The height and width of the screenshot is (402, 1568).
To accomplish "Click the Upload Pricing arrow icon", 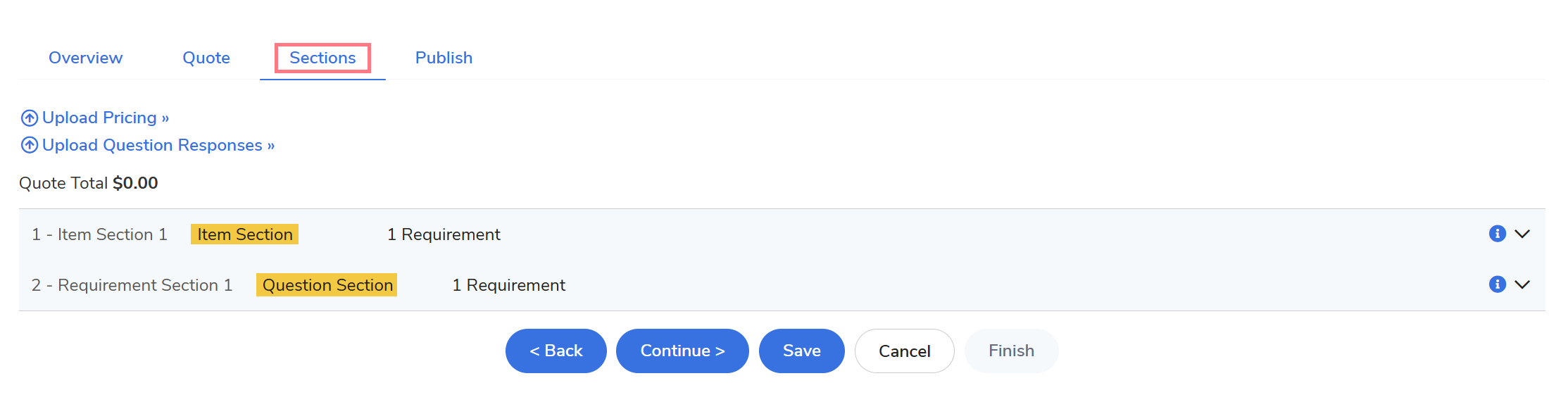I will point(29,118).
